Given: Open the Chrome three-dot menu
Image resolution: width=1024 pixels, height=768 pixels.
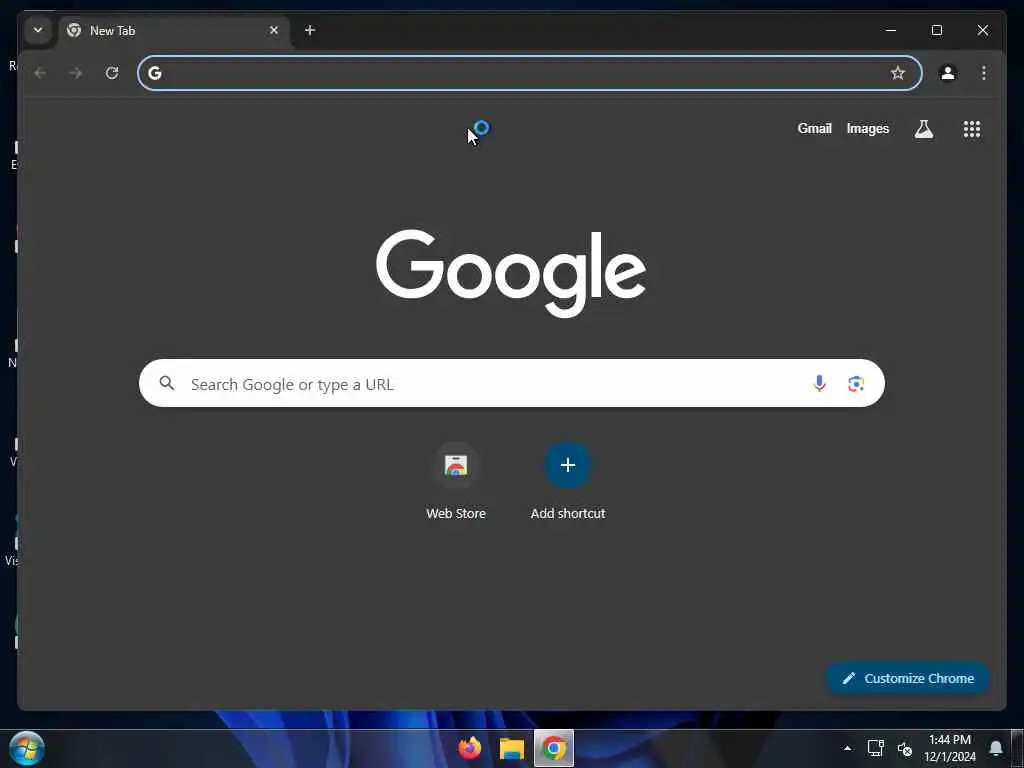Looking at the screenshot, I should coord(984,73).
